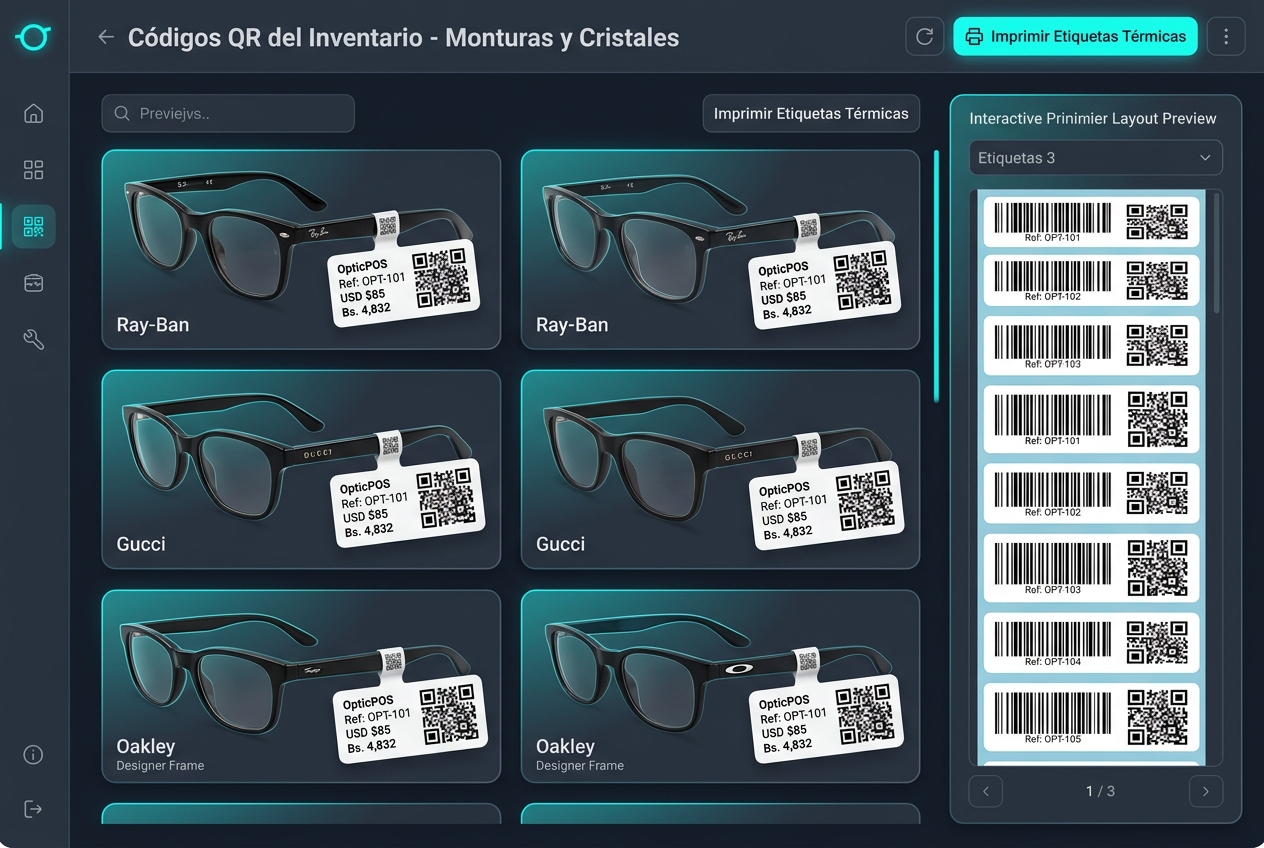Open the Etiquetas 3 dropdown
This screenshot has width=1264, height=848.
1096,158
